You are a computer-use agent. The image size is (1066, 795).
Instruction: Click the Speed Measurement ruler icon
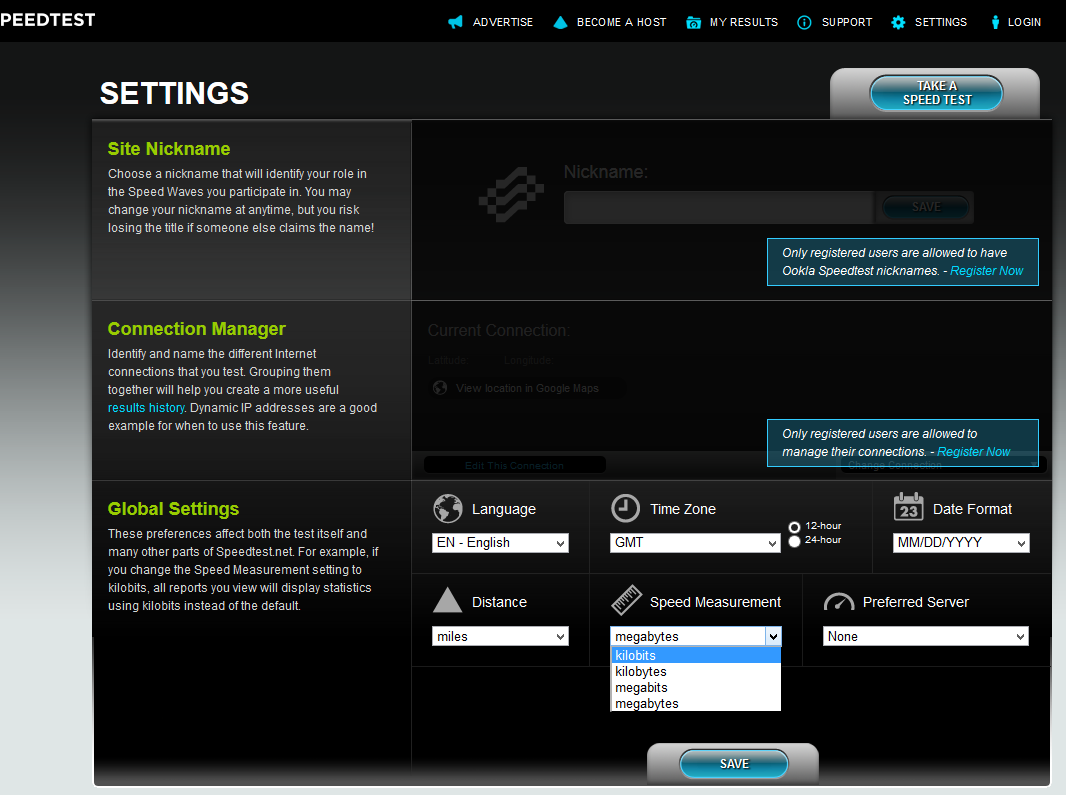[626, 600]
